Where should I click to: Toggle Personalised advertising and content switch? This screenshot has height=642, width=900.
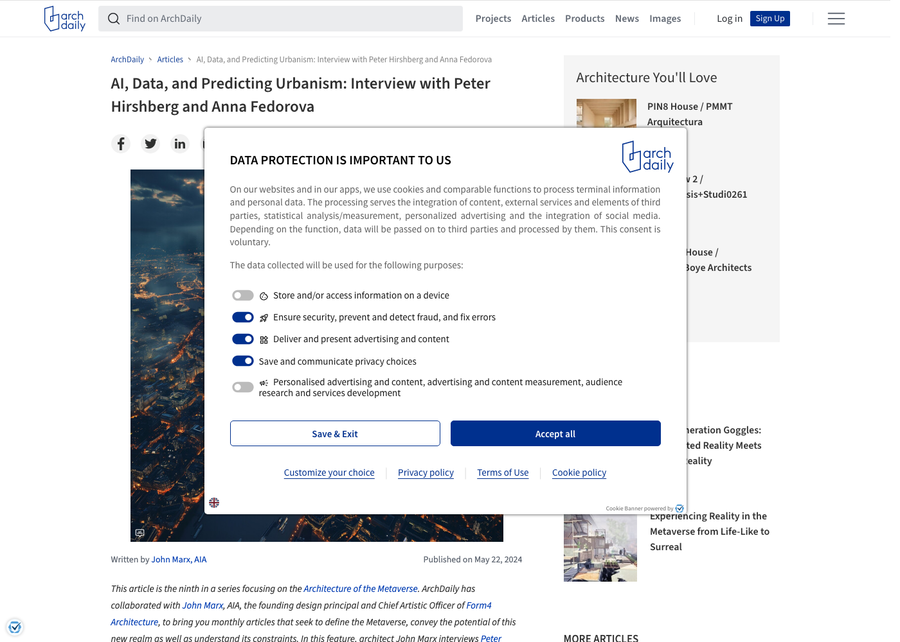(243, 387)
